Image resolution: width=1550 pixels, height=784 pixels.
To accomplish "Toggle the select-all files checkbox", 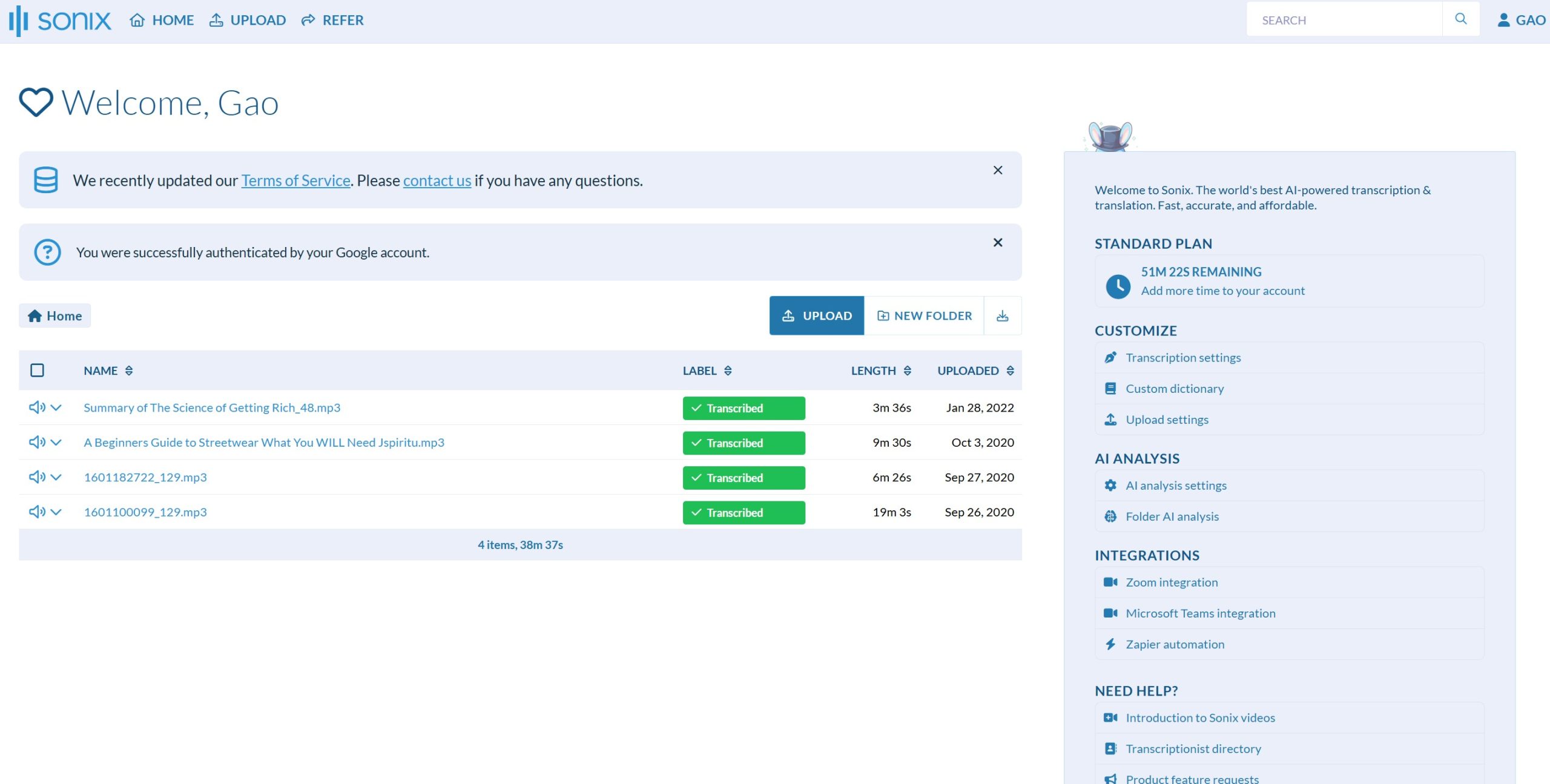I will 37,370.
